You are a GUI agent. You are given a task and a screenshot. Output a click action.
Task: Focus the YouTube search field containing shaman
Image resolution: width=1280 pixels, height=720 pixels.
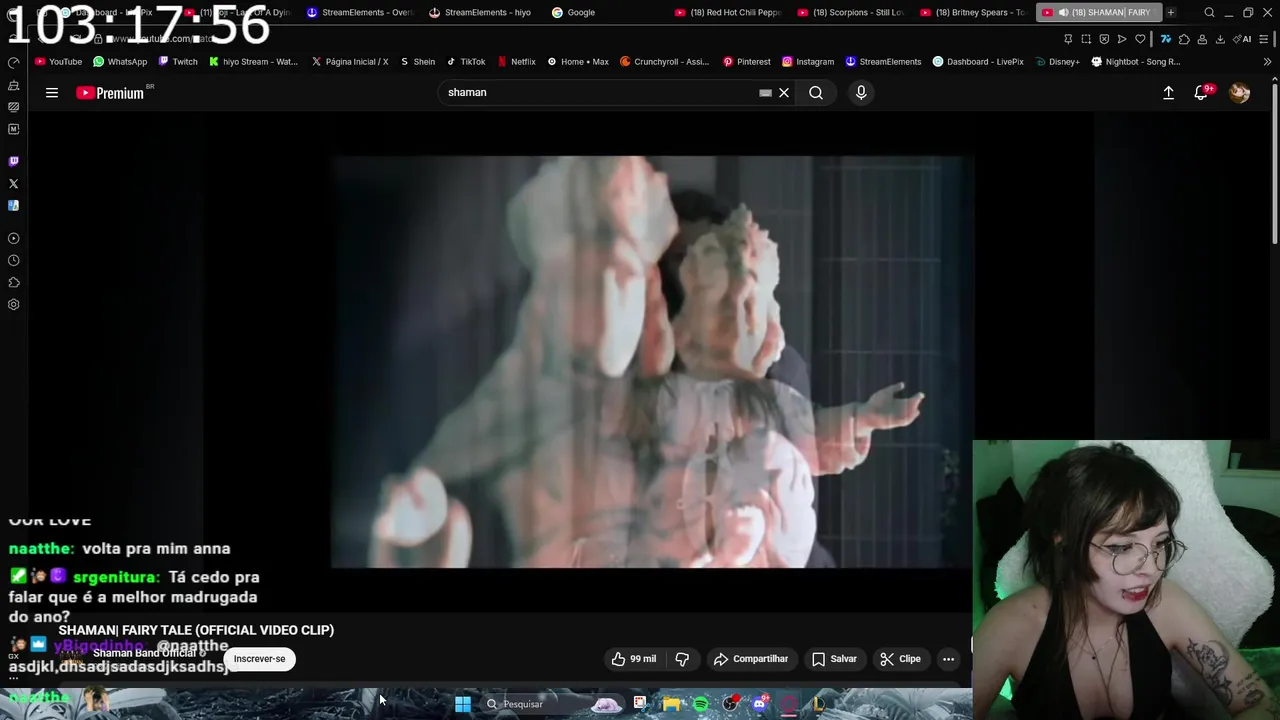(x=600, y=93)
